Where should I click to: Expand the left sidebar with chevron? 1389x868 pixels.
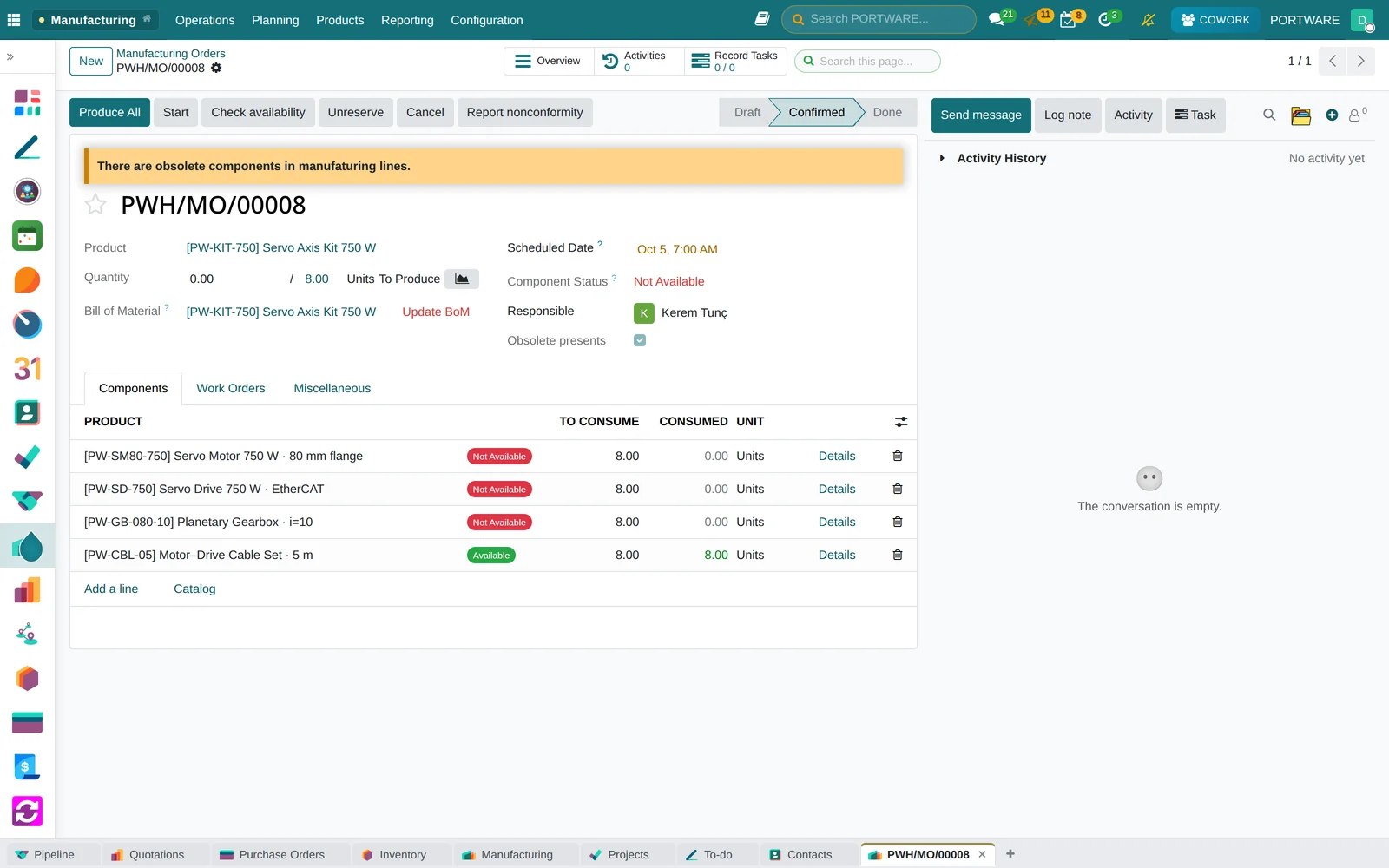pyautogui.click(x=10, y=56)
